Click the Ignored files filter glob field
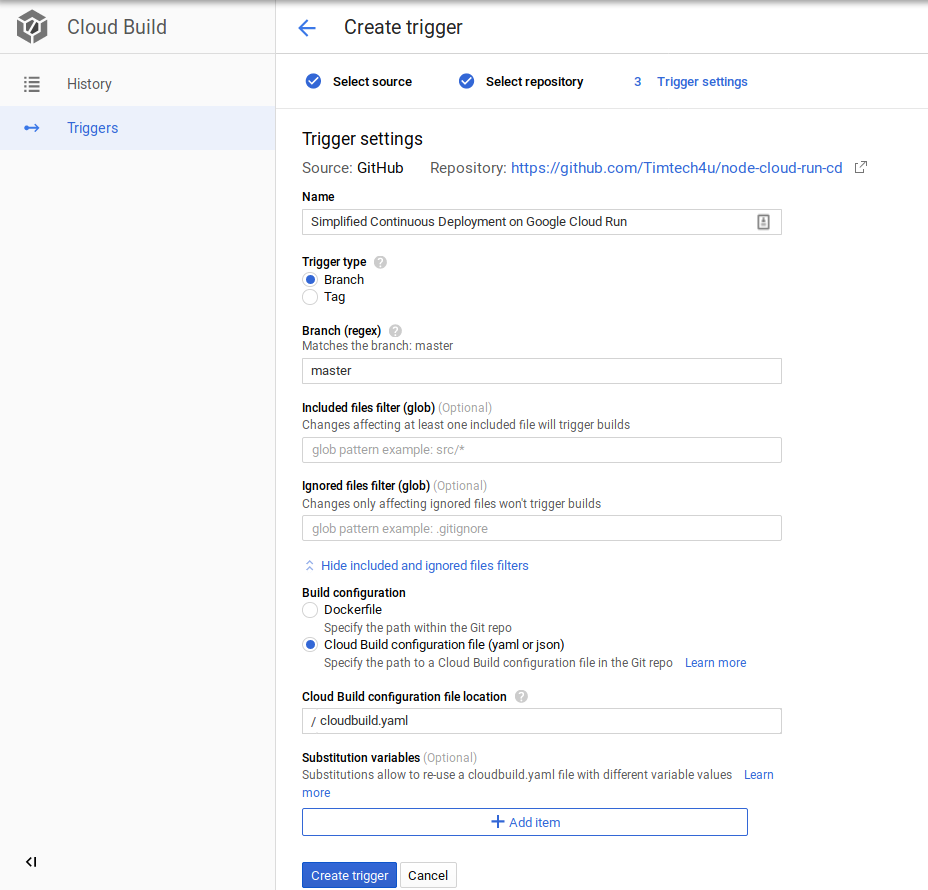928x890 pixels. (542, 528)
